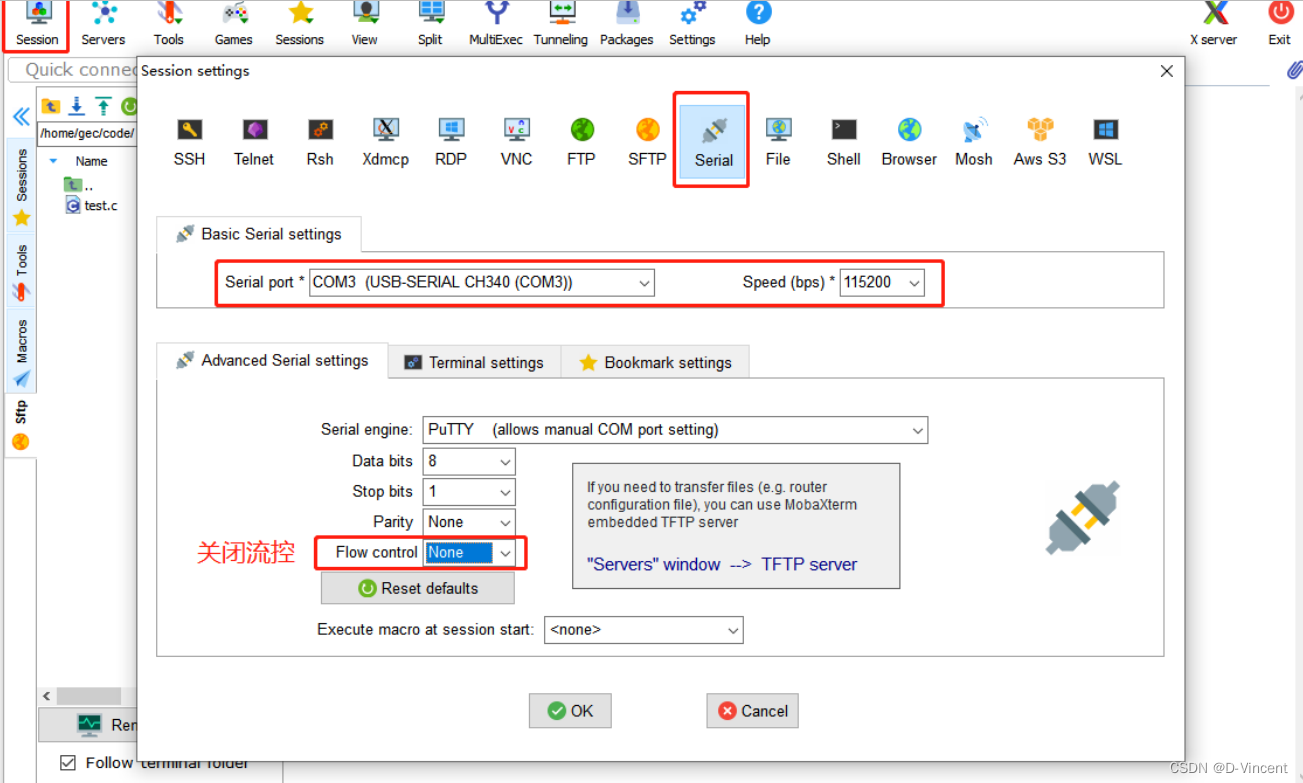
Task: Open the Parity dropdown
Action: pyautogui.click(x=469, y=522)
